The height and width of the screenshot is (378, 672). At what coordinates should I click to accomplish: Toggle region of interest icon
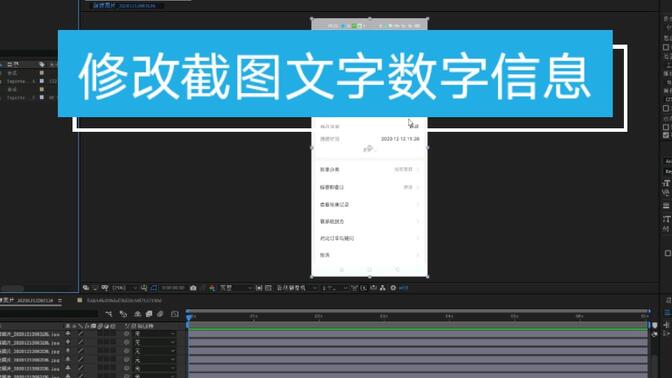tap(259, 288)
